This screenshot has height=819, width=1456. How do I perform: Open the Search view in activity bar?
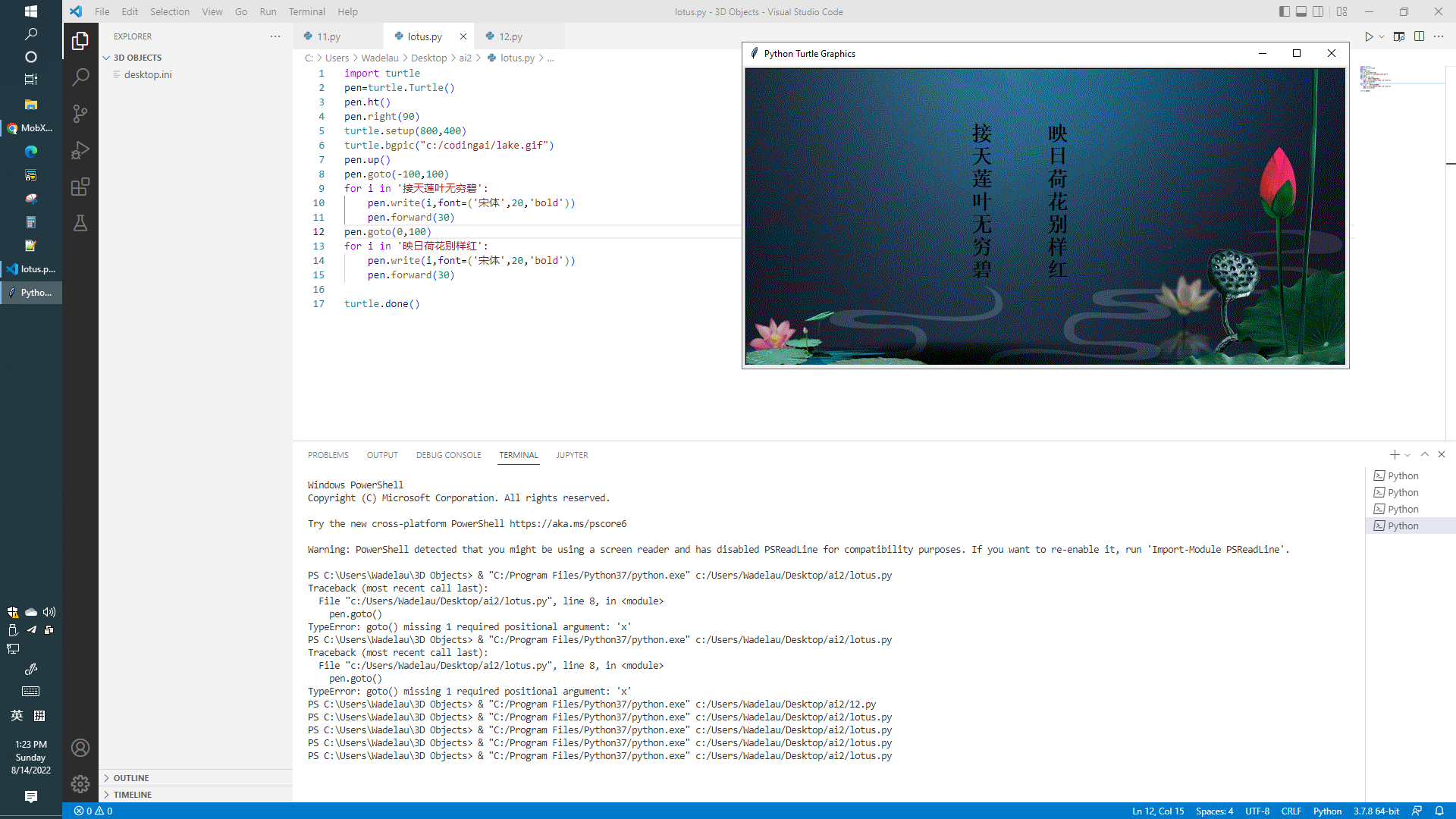80,77
